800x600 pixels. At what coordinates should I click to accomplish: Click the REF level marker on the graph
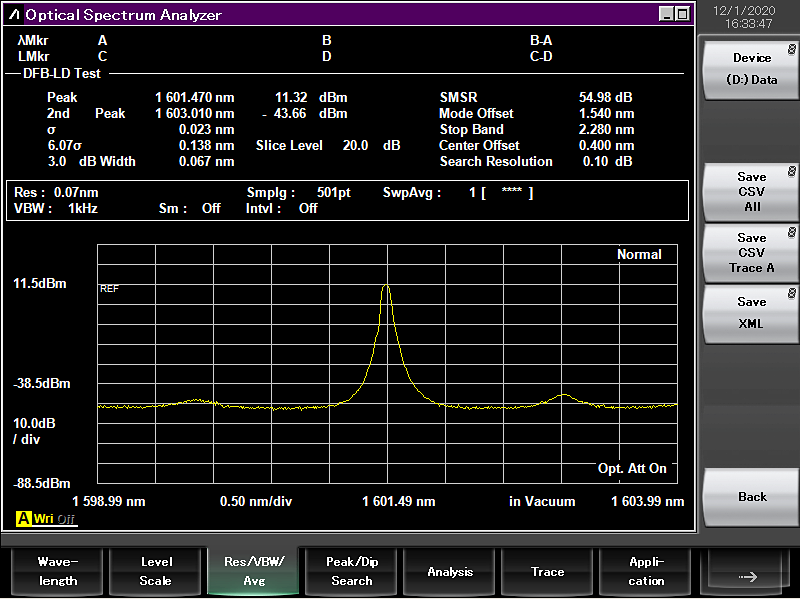click(x=109, y=288)
